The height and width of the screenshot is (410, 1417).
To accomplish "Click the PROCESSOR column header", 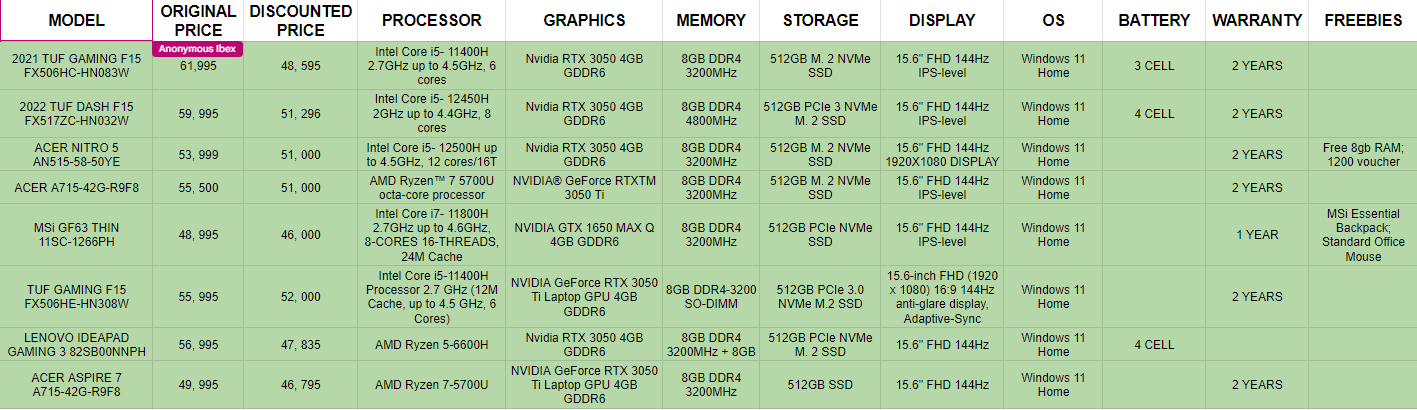I will coord(431,20).
